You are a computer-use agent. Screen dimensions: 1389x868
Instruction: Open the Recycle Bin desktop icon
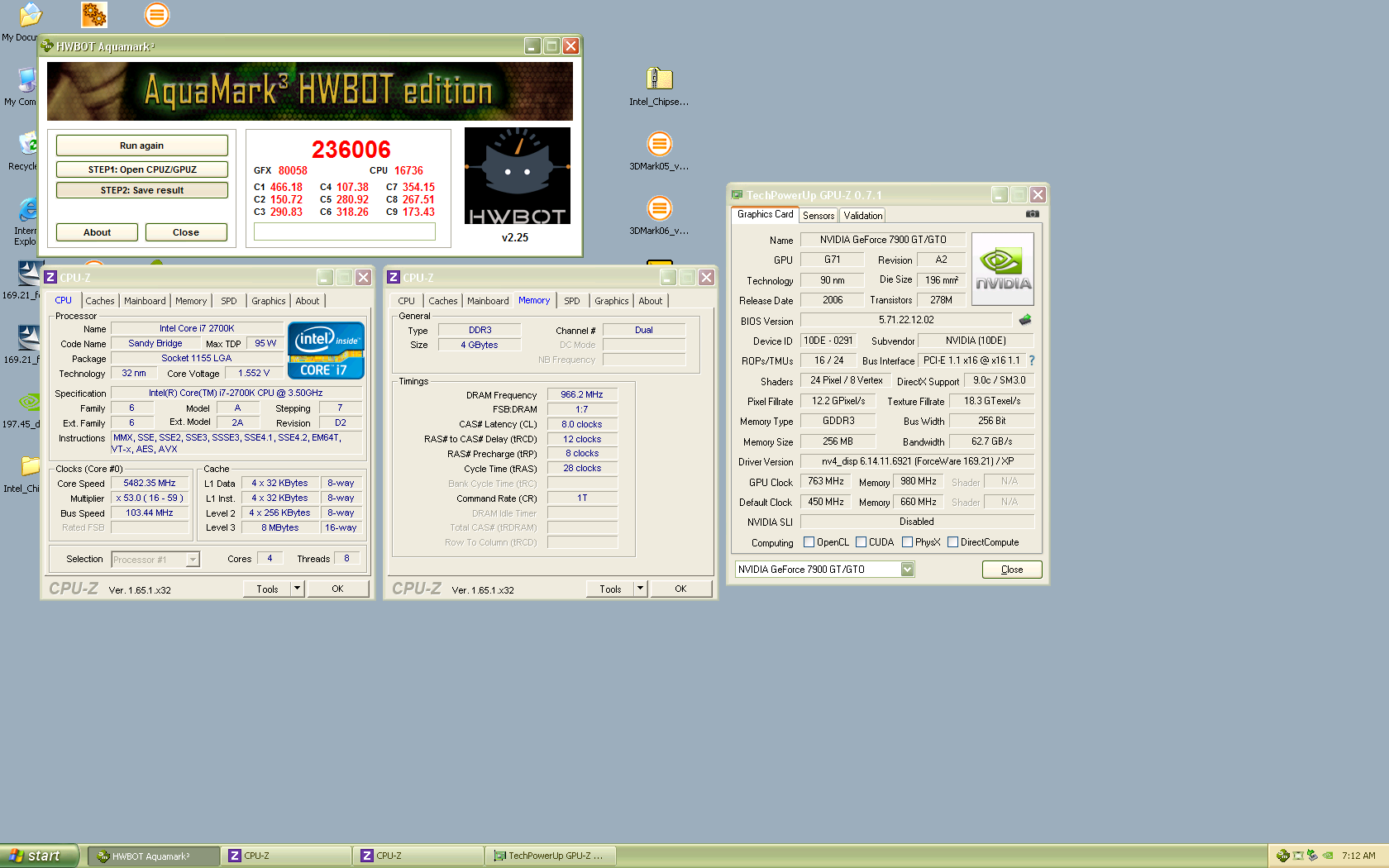(x=27, y=145)
